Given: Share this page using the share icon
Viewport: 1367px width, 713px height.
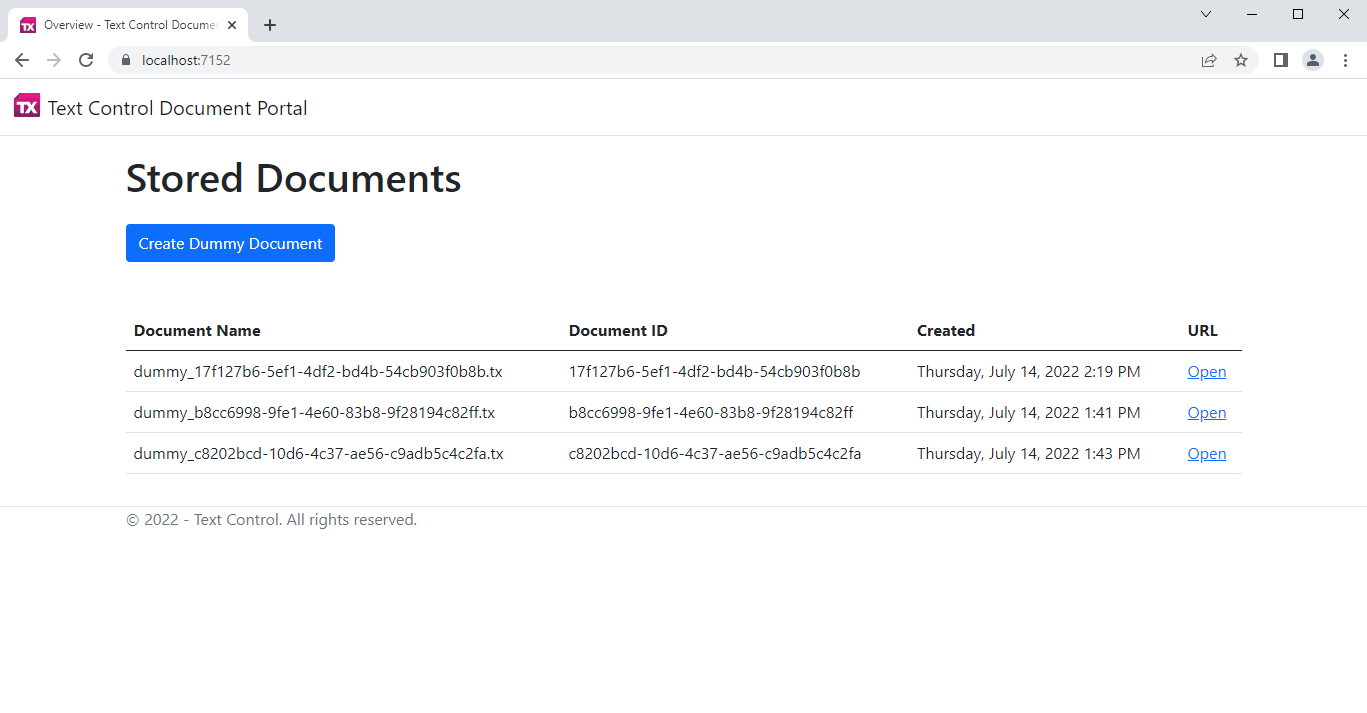Looking at the screenshot, I should coord(1209,60).
